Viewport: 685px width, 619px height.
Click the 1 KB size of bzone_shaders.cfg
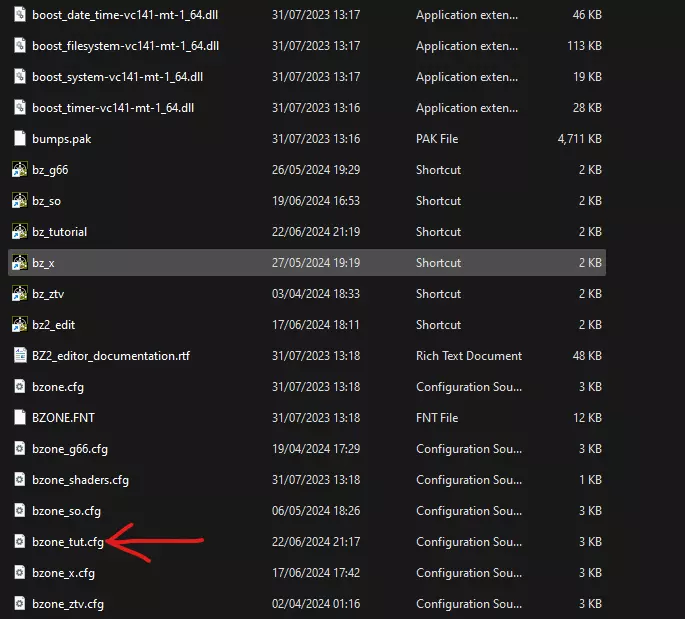point(591,480)
